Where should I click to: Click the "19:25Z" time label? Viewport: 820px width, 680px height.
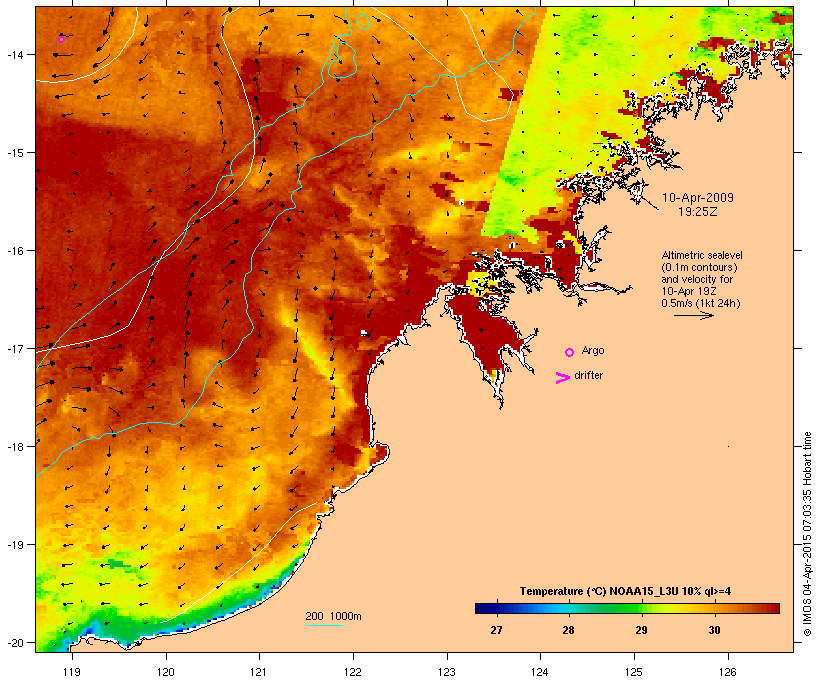[698, 212]
